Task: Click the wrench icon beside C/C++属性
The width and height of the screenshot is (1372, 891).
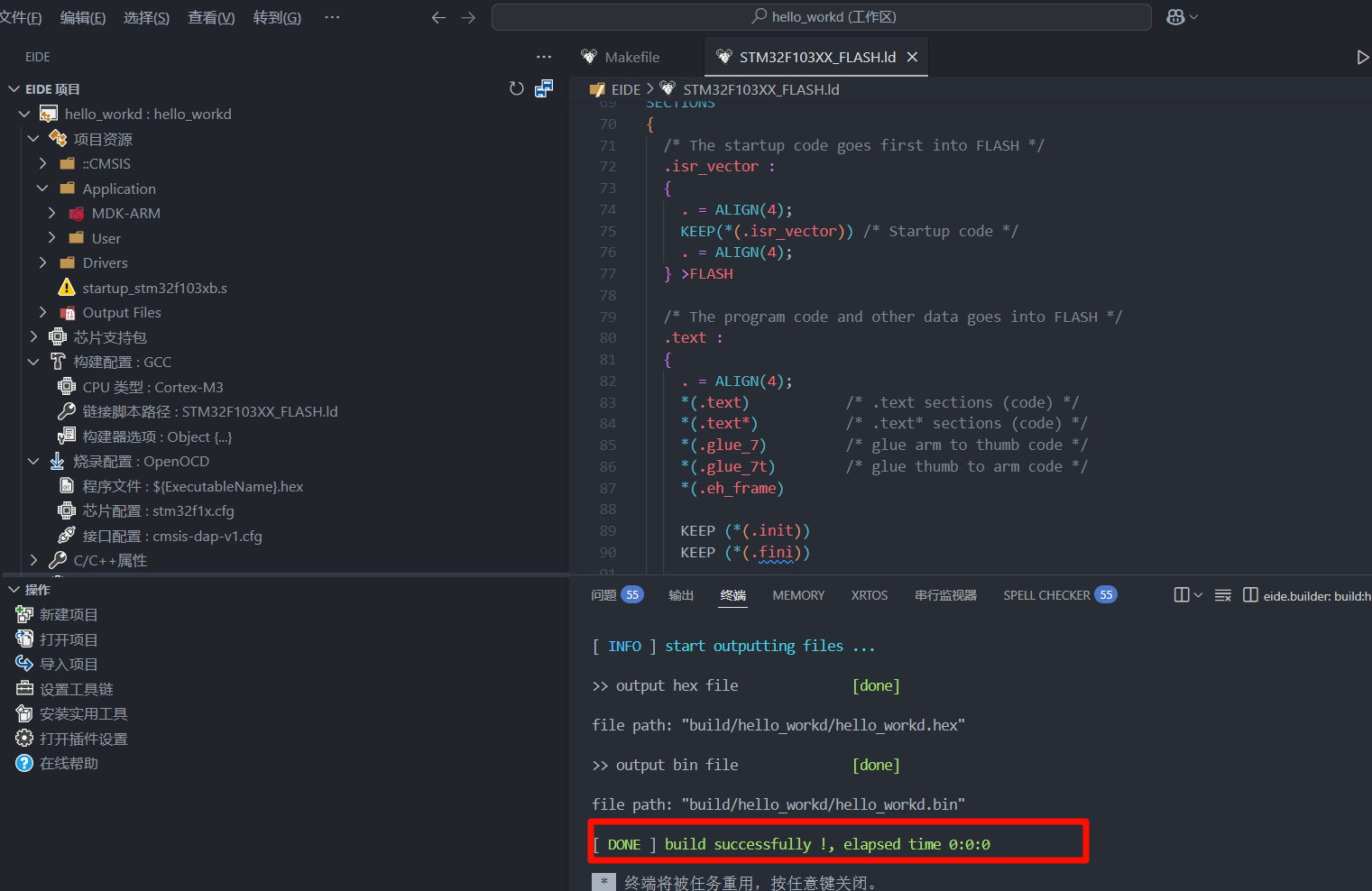Action: [58, 560]
